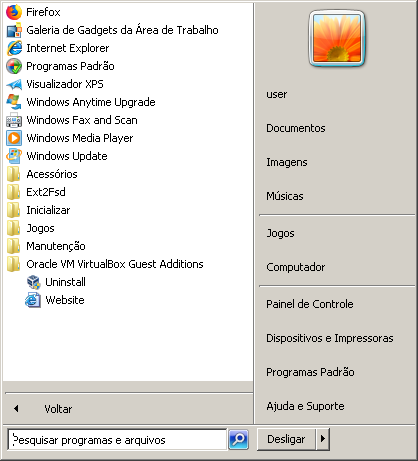The height and width of the screenshot is (461, 418).
Task: Open Painel de Controle
Action: [x=310, y=304]
